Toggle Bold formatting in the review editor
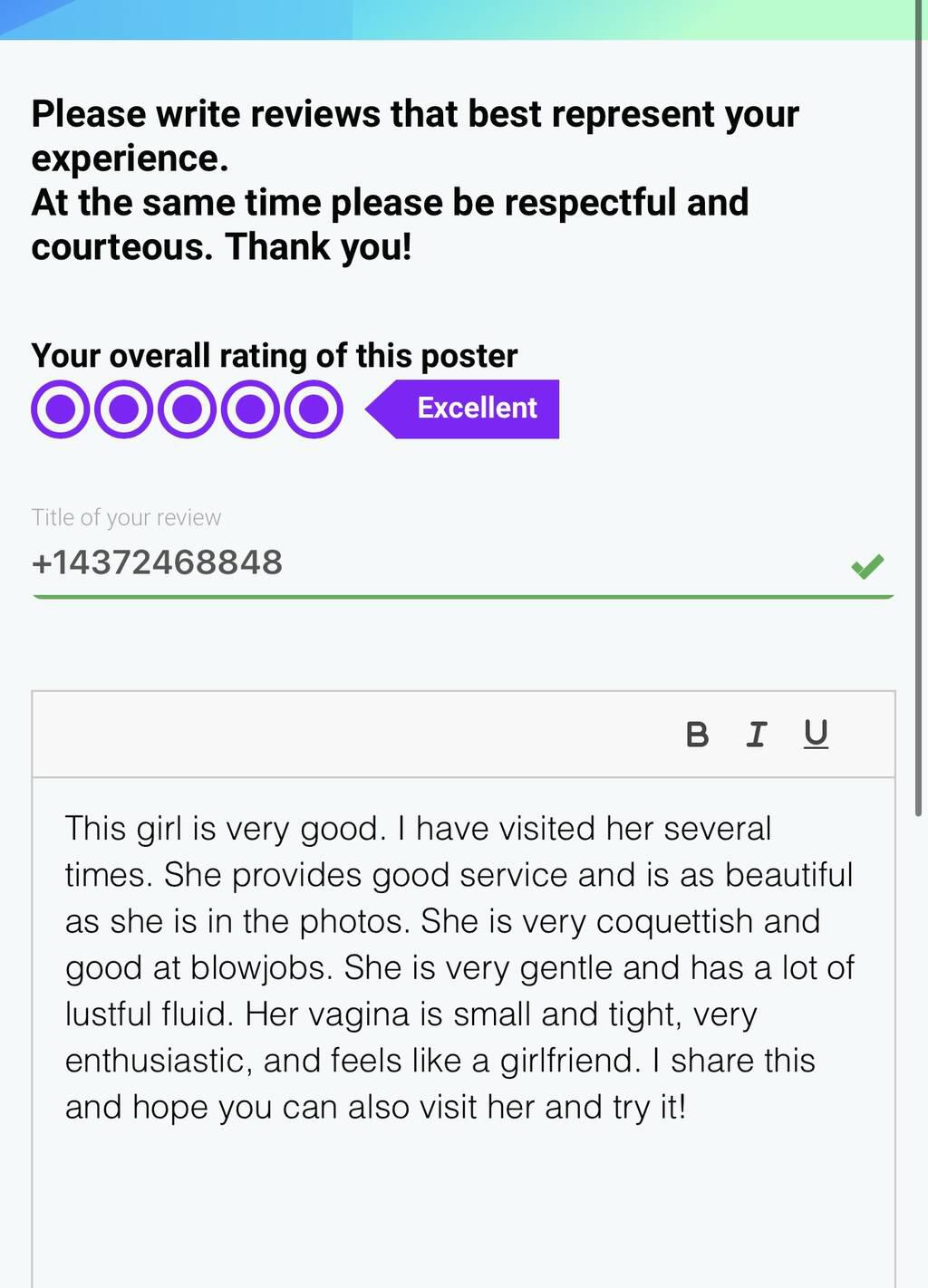This screenshot has width=928, height=1288. click(697, 734)
